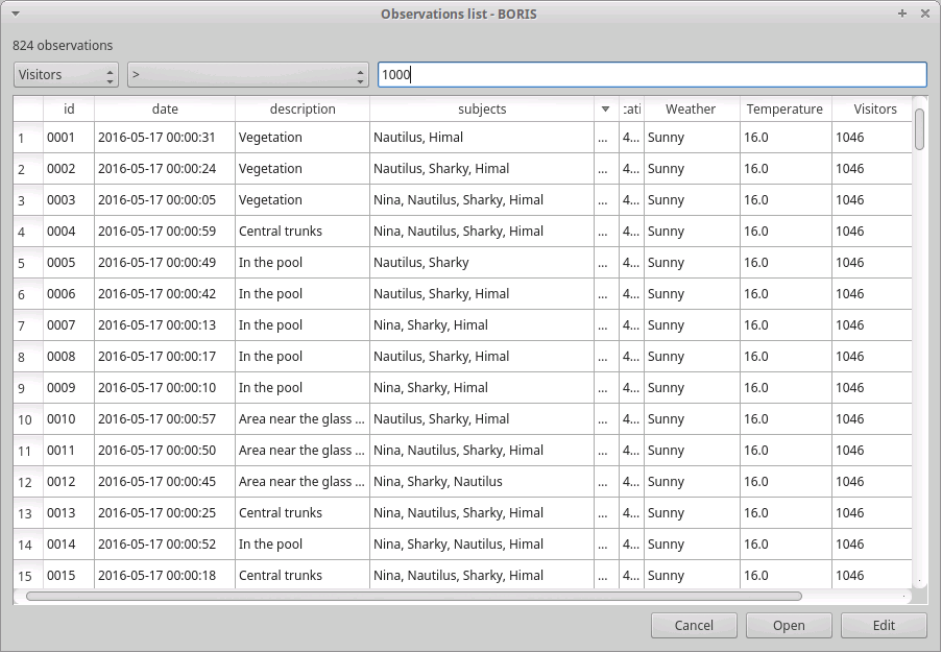Maximize the window with plus icon
This screenshot has height=652, width=941.
tap(902, 13)
